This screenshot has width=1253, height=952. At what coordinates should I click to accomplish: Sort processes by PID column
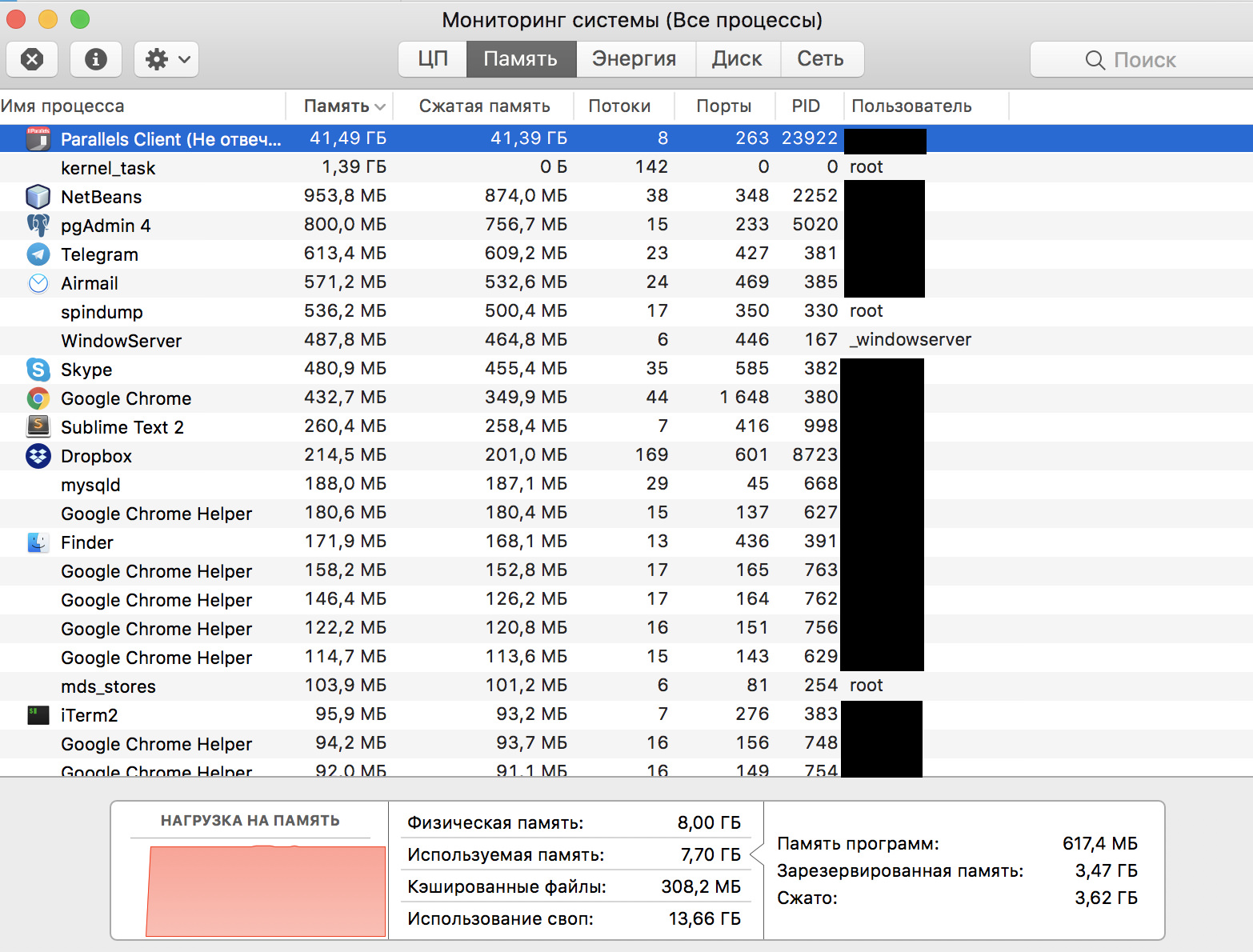click(806, 106)
